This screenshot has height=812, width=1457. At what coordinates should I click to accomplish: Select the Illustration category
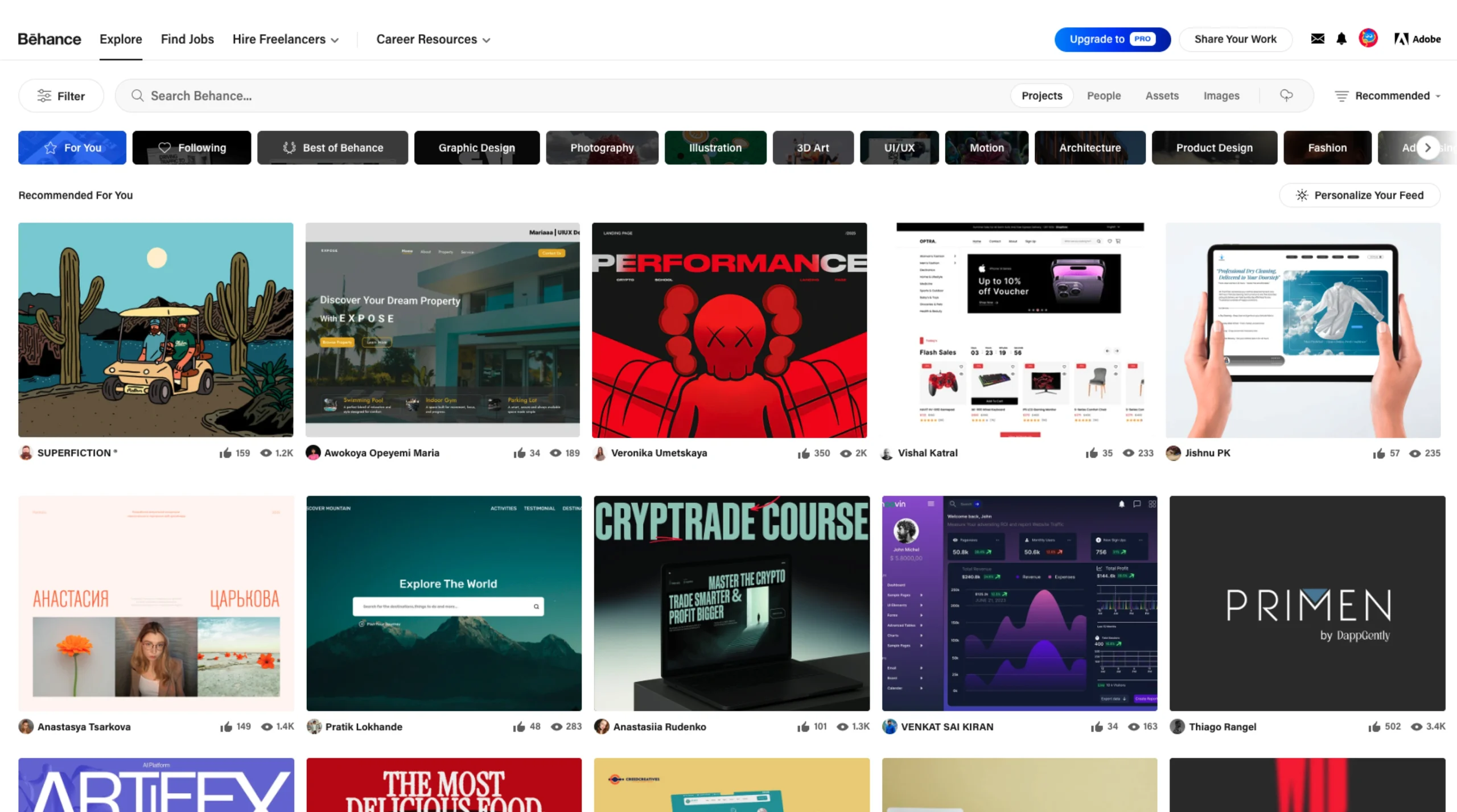[x=715, y=148]
